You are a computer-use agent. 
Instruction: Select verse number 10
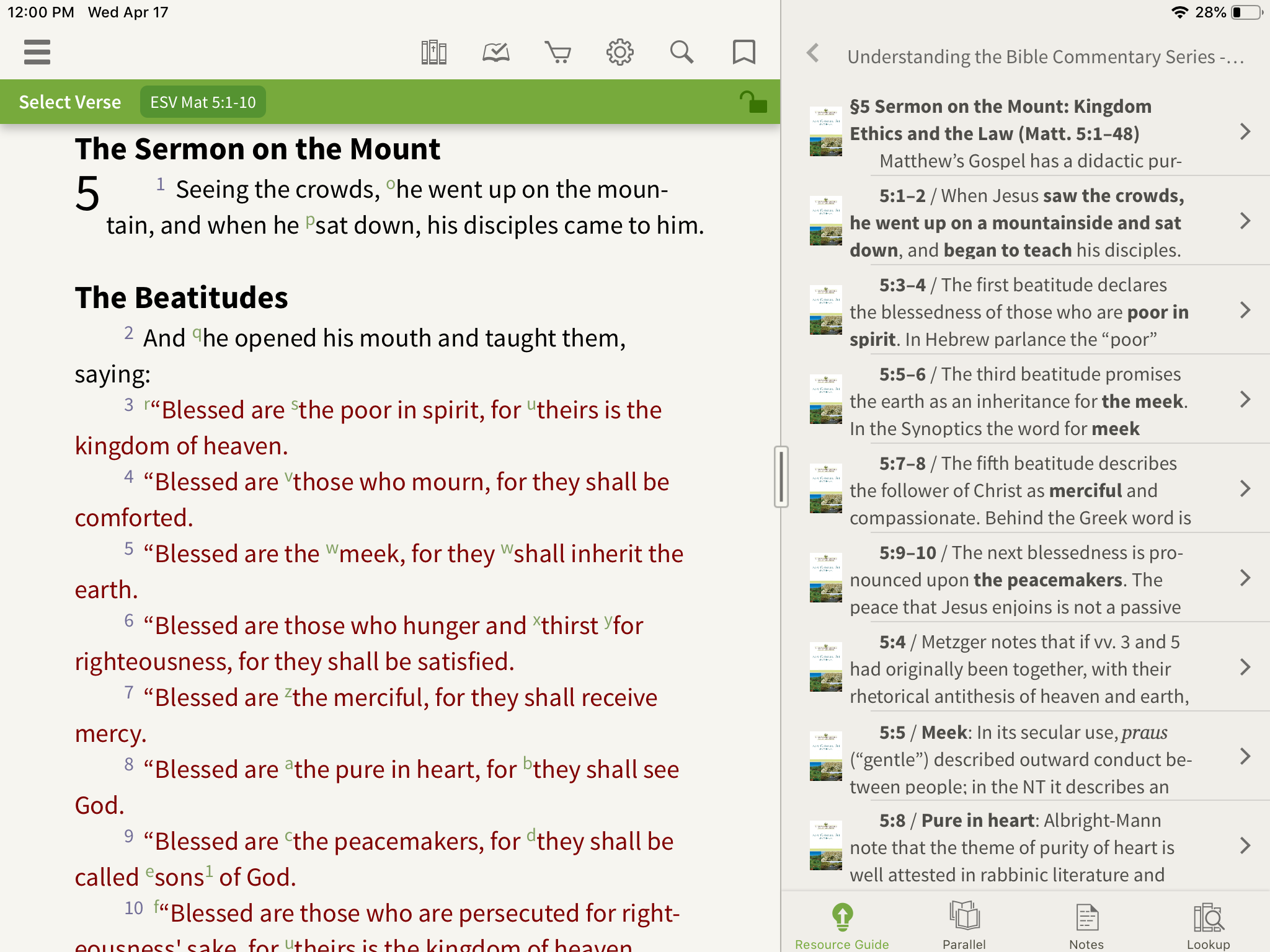click(133, 908)
